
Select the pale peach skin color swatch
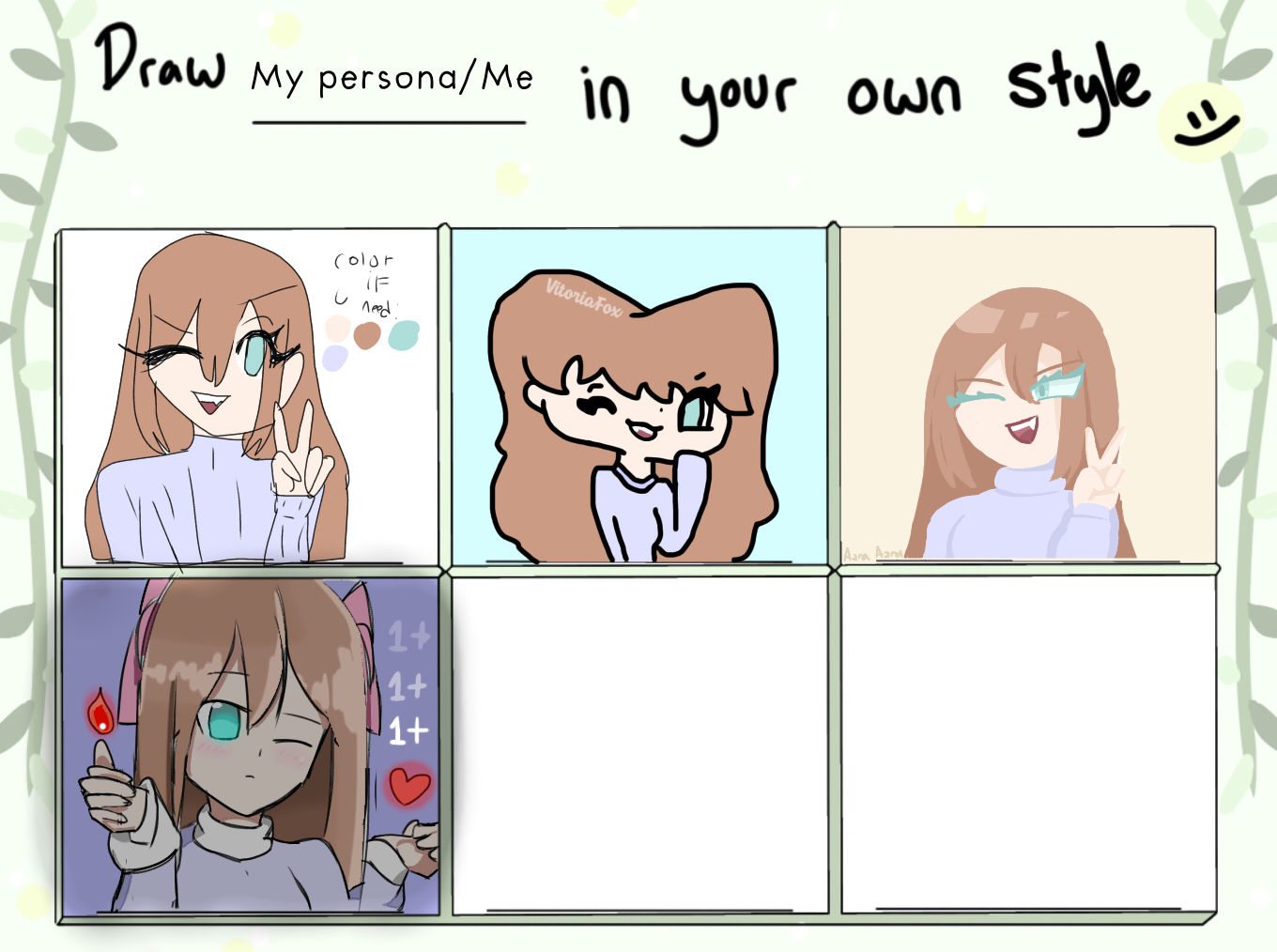click(337, 329)
